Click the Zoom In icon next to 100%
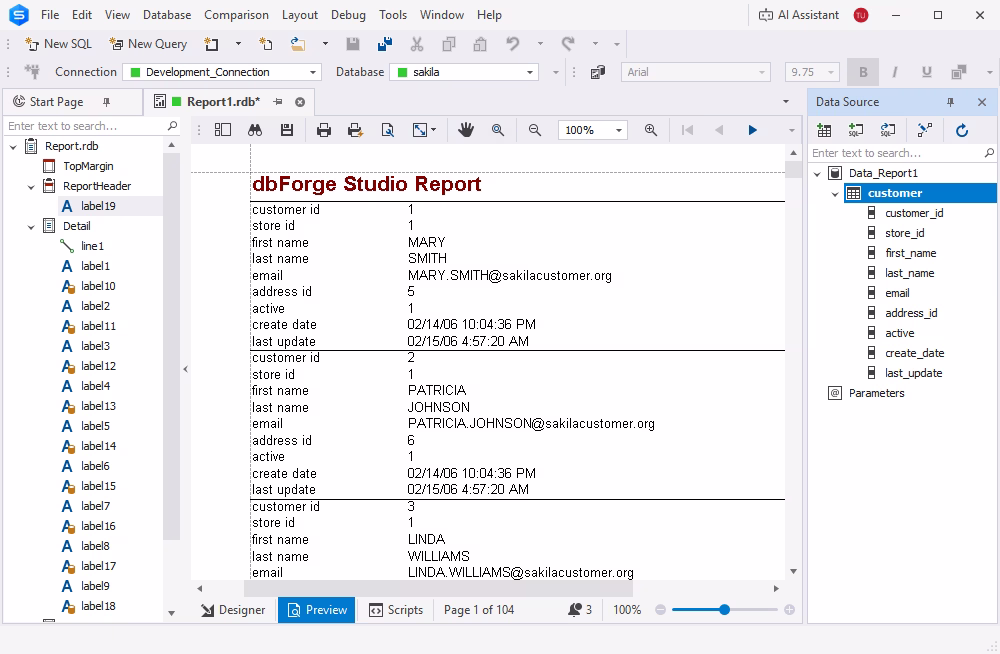 pyautogui.click(x=651, y=130)
